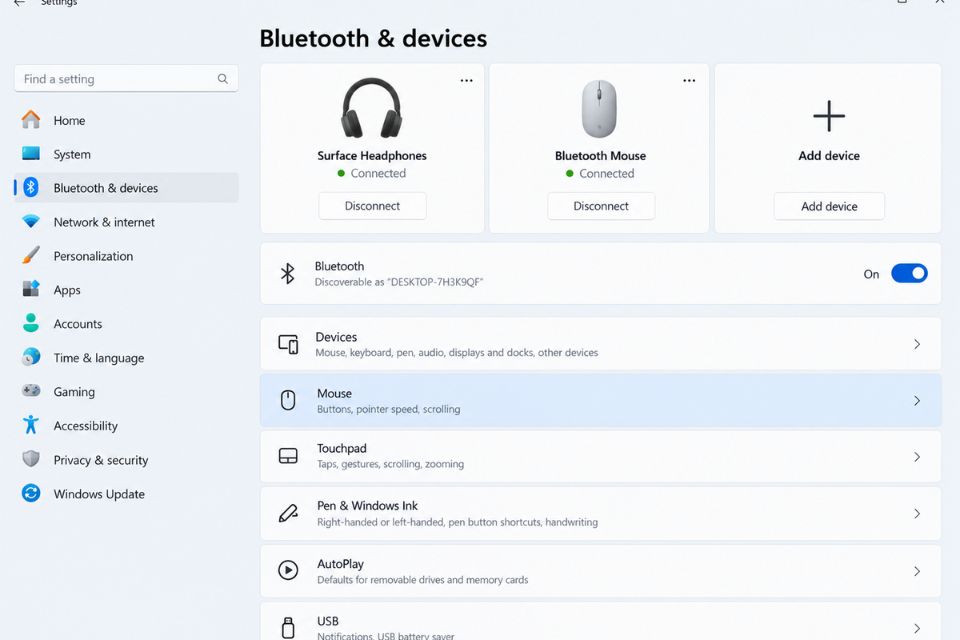Open Windows Update page

tap(126, 494)
